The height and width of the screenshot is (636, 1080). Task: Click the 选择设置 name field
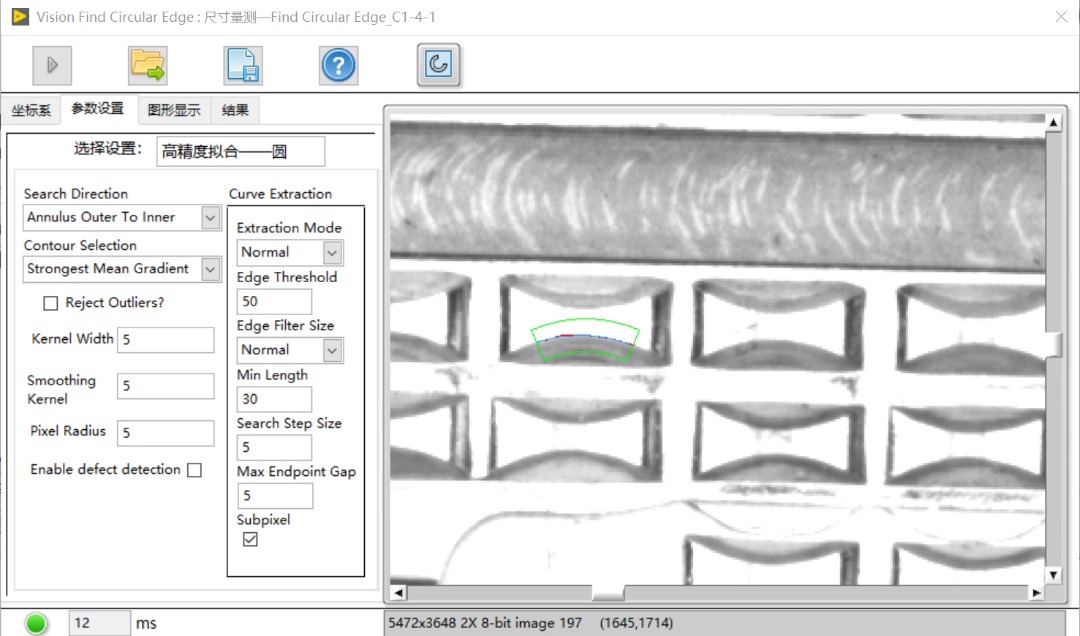click(x=240, y=152)
